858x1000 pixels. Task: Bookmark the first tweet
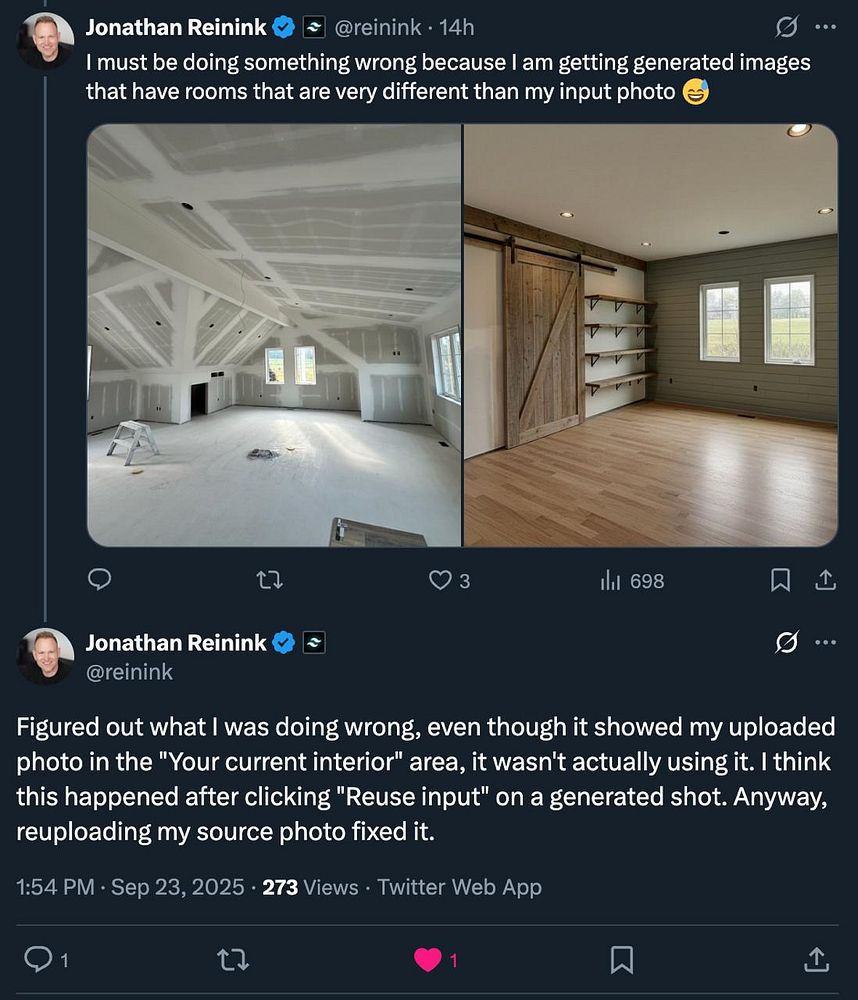[x=781, y=580]
